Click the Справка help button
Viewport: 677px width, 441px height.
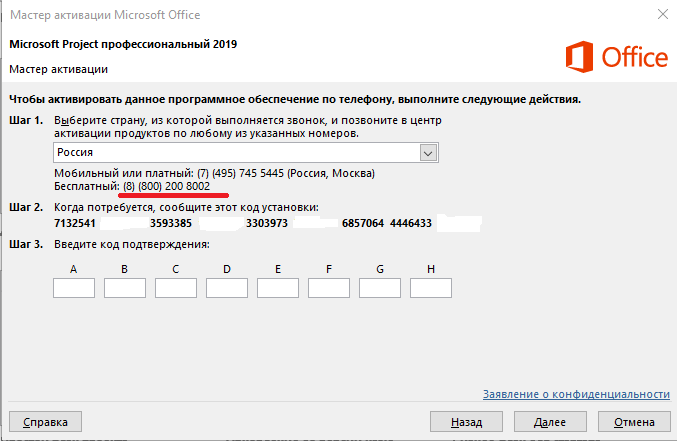tap(45, 422)
